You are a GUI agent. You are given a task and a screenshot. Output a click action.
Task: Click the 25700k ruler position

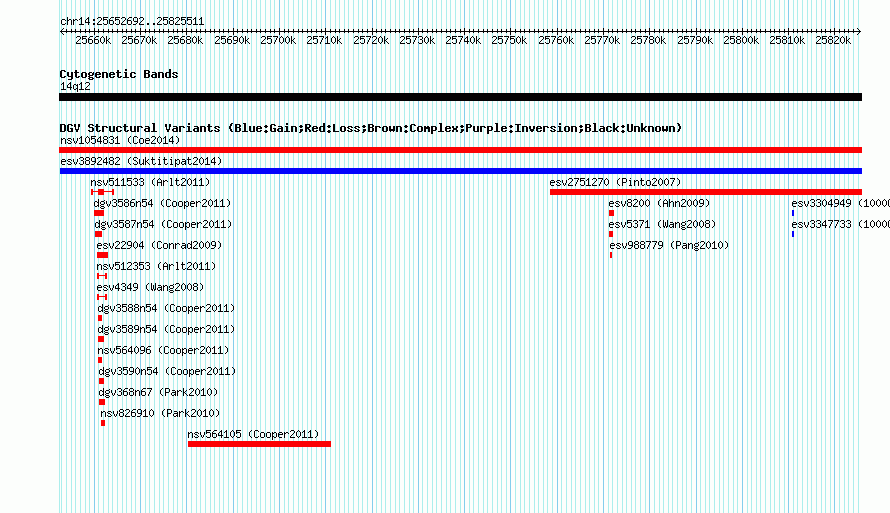click(x=278, y=40)
